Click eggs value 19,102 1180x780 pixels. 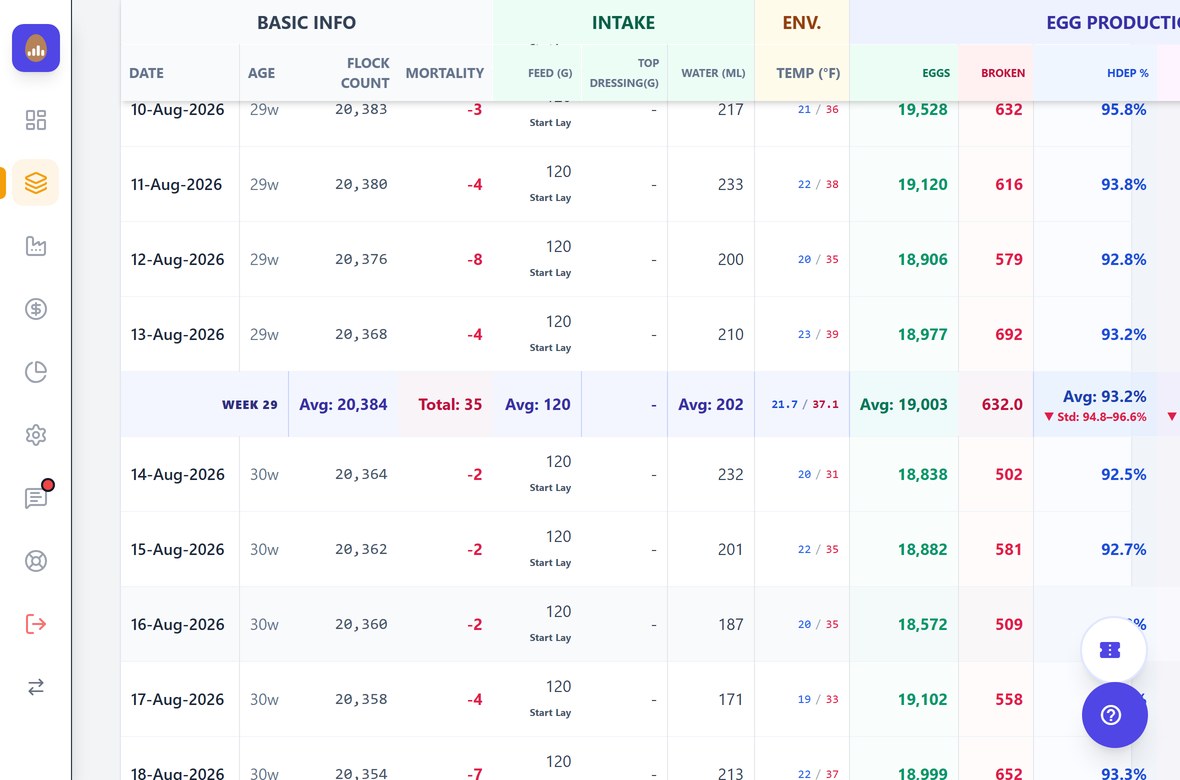coord(923,699)
